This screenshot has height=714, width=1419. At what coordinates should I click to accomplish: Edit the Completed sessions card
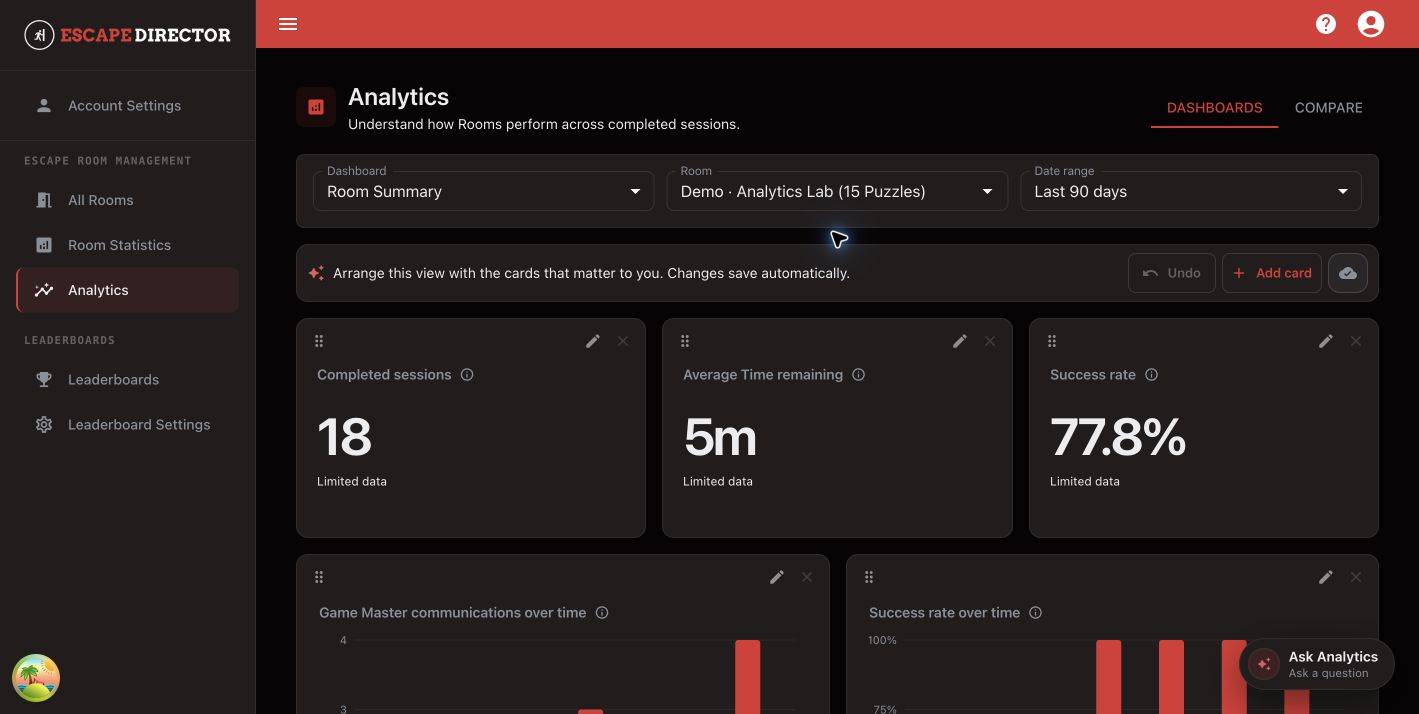[x=593, y=341]
